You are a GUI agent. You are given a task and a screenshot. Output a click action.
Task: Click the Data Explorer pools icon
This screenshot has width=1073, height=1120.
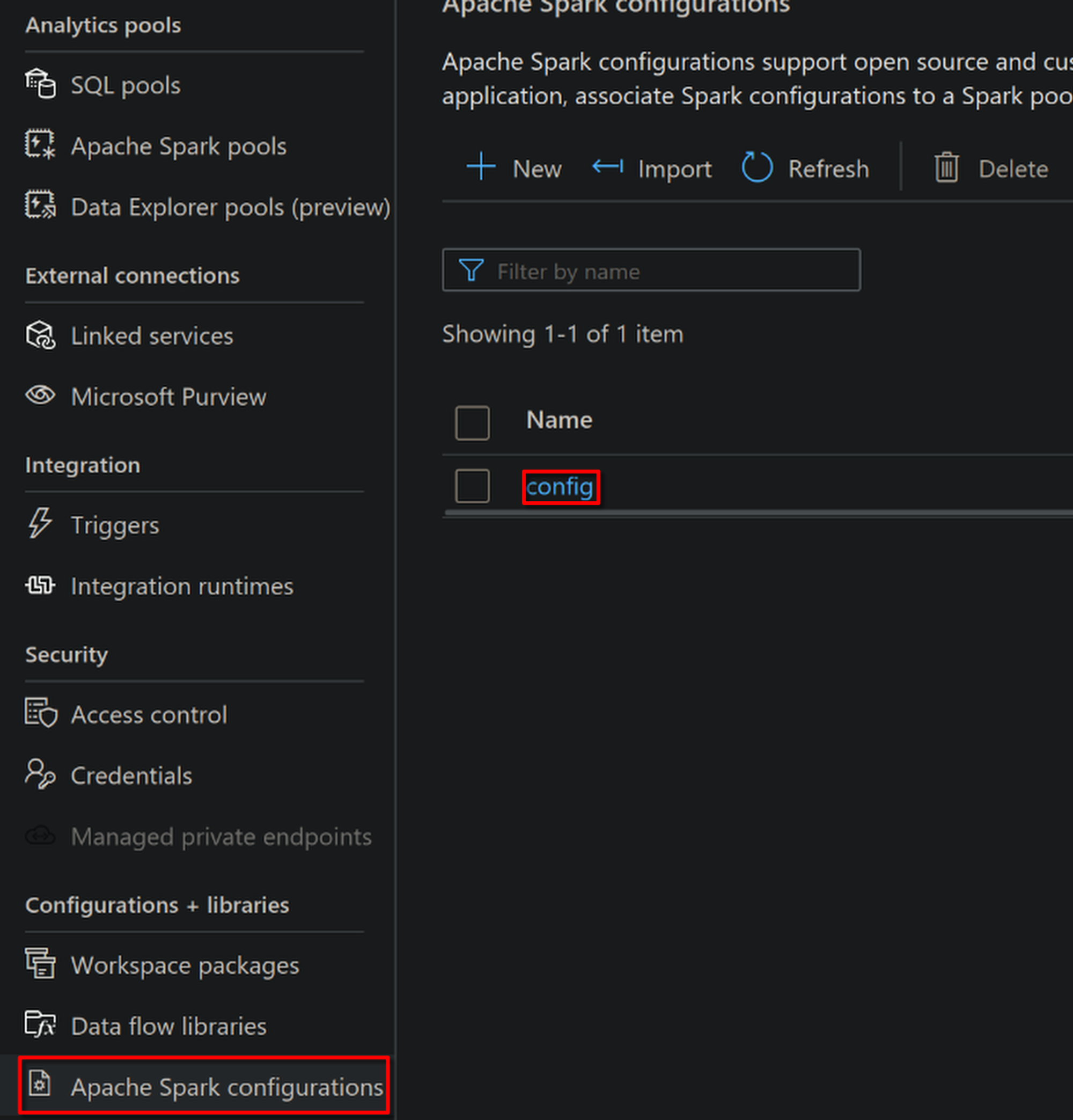point(40,206)
